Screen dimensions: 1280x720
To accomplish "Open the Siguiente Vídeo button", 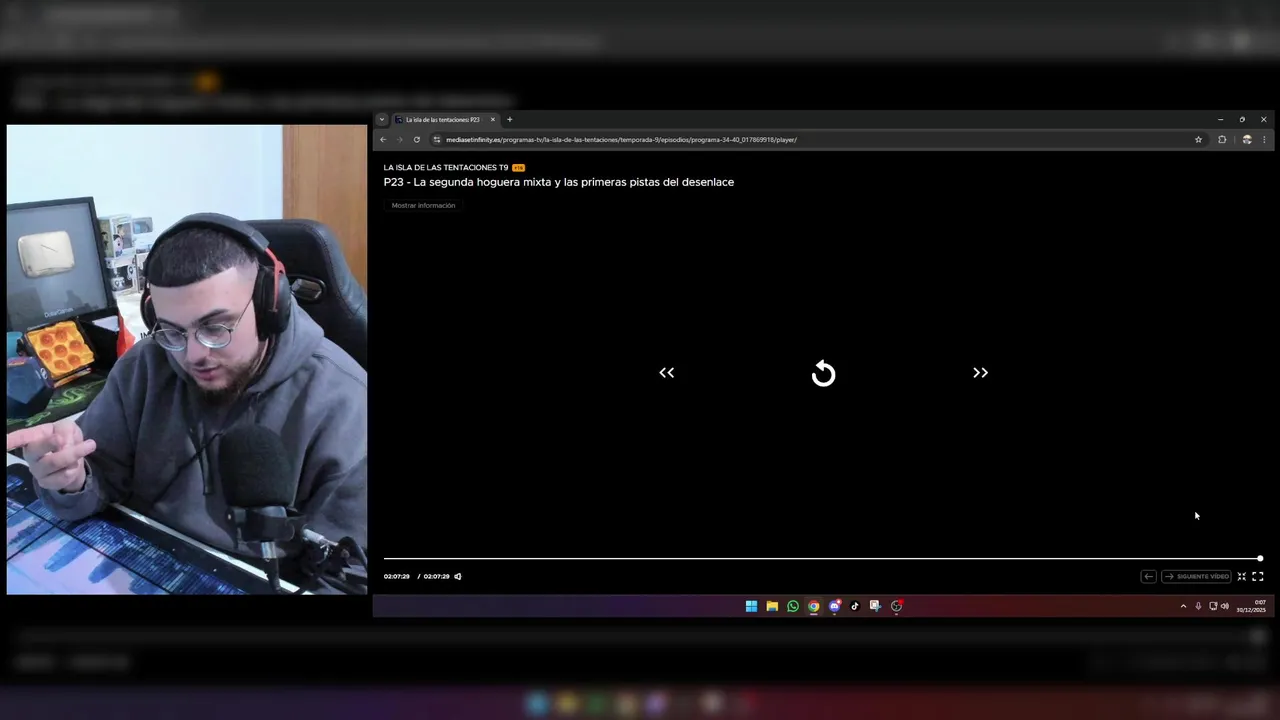I will click(x=1196, y=576).
